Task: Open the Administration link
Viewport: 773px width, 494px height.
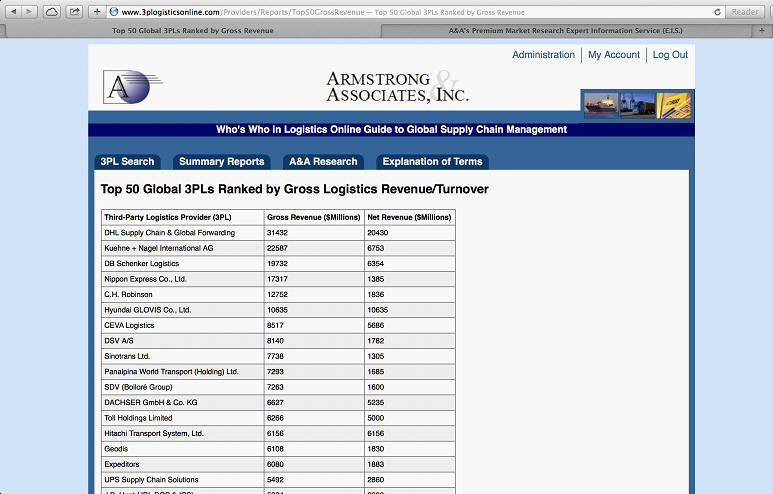Action: 543,55
